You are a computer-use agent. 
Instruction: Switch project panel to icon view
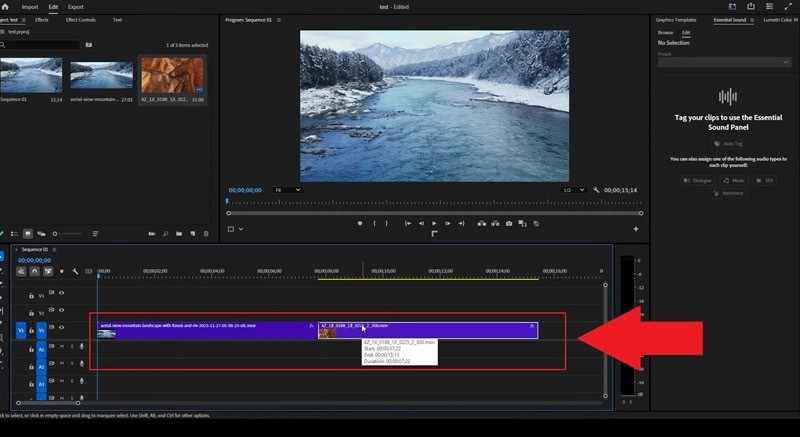pyautogui.click(x=28, y=234)
